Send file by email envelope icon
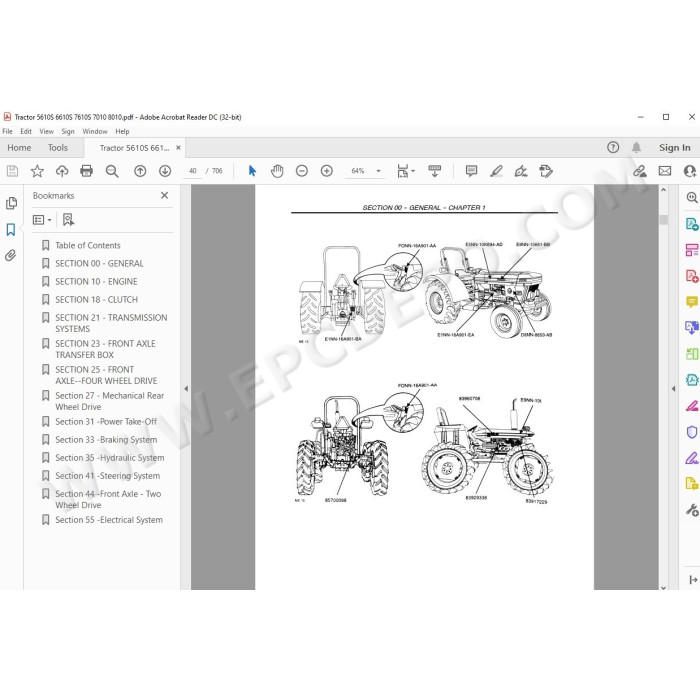Screen dimensions: 700x700 coord(665,171)
